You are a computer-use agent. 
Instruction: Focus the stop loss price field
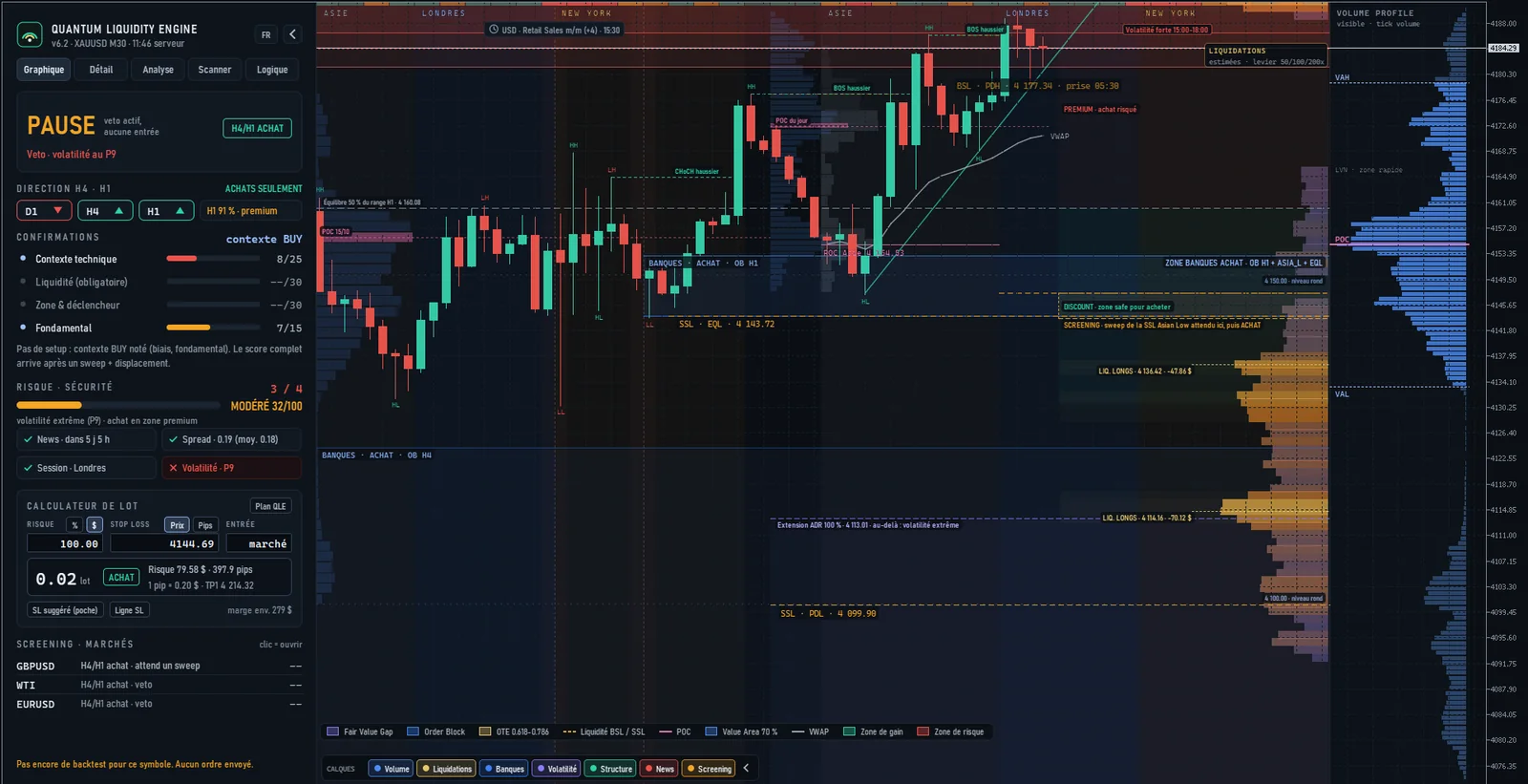click(x=164, y=543)
